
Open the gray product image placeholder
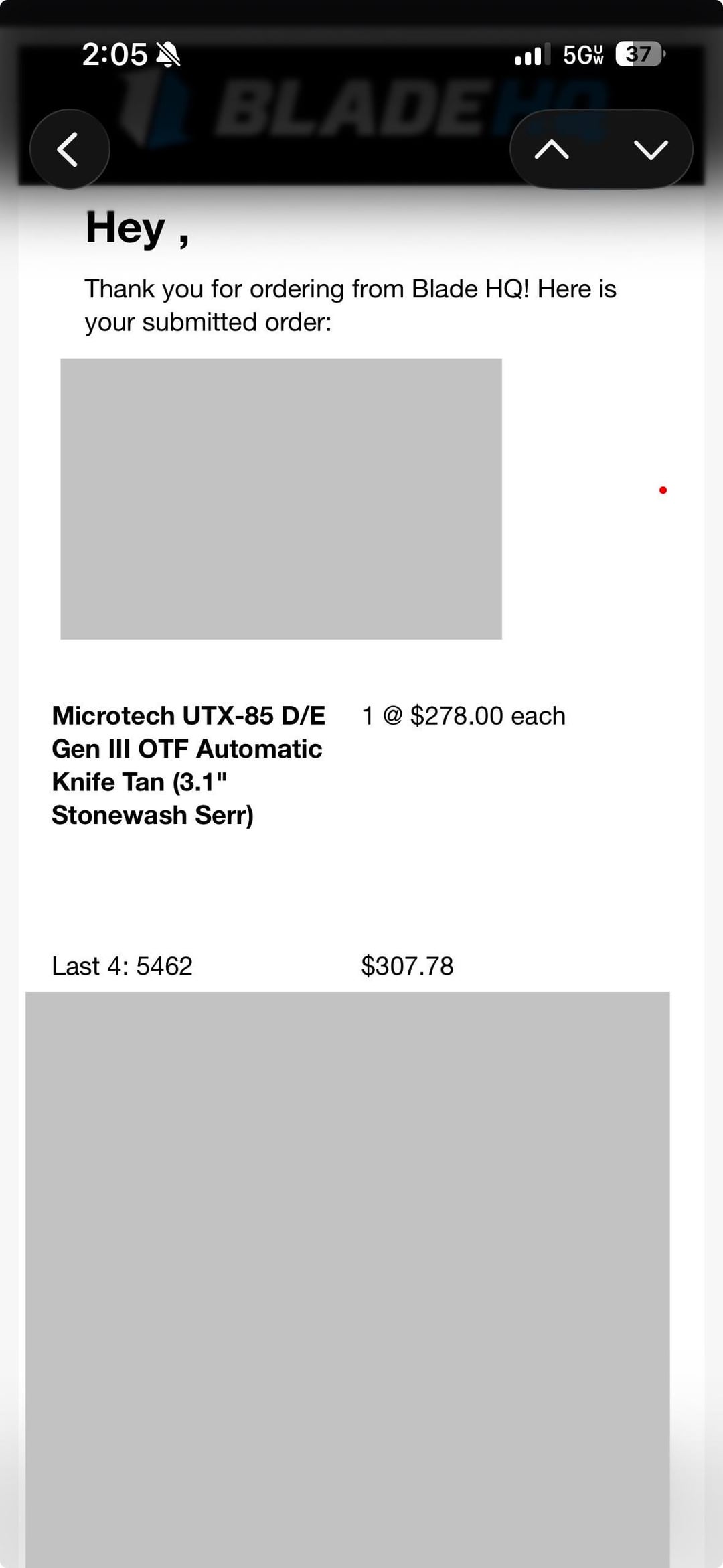(x=281, y=499)
